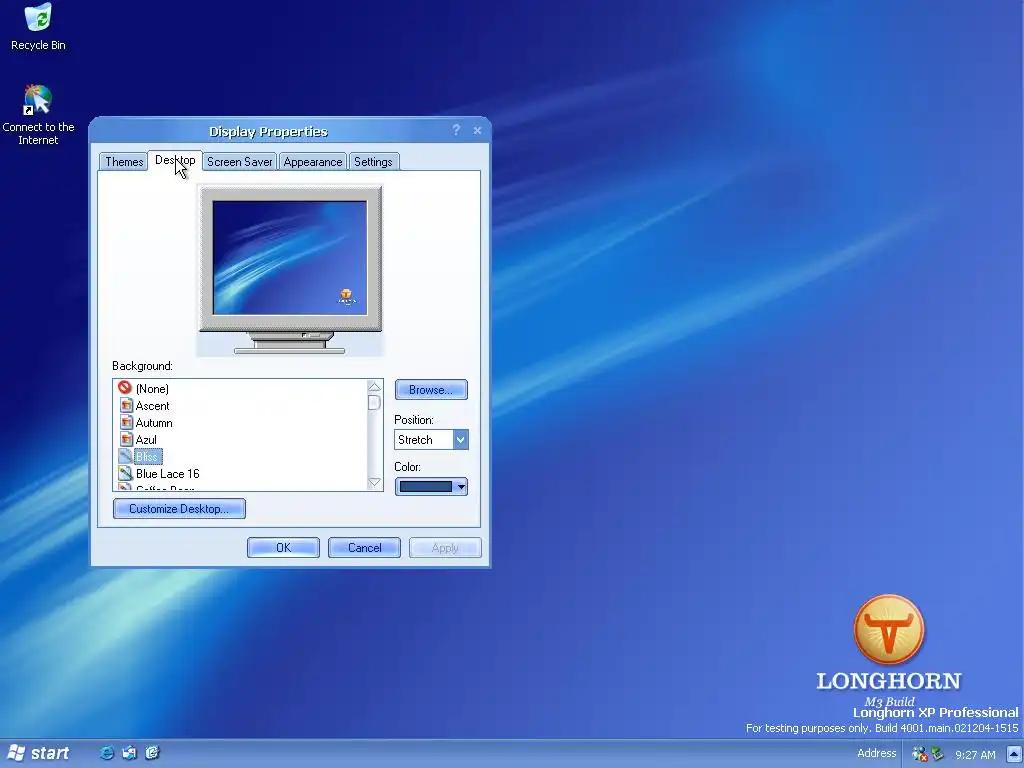Click the Ascent wallpaper icon
The height and width of the screenshot is (768, 1024).
click(126, 406)
